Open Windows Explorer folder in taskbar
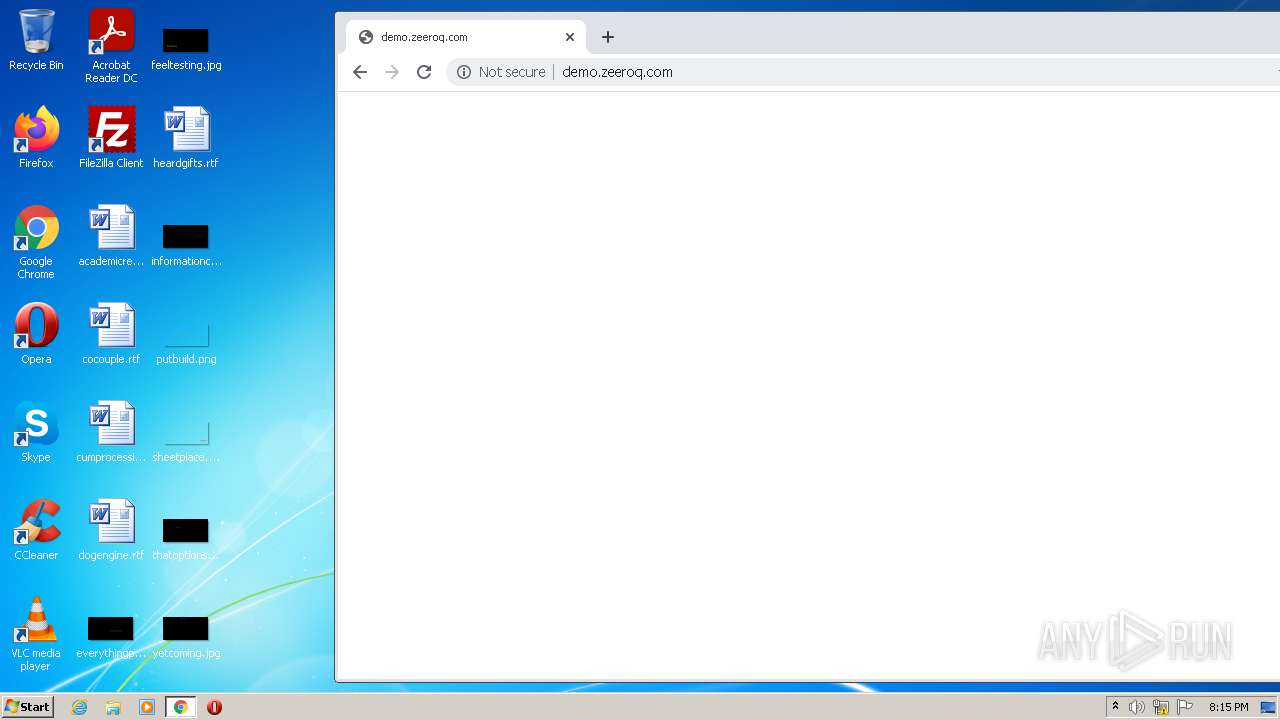Image resolution: width=1280 pixels, height=720 pixels. [113, 707]
